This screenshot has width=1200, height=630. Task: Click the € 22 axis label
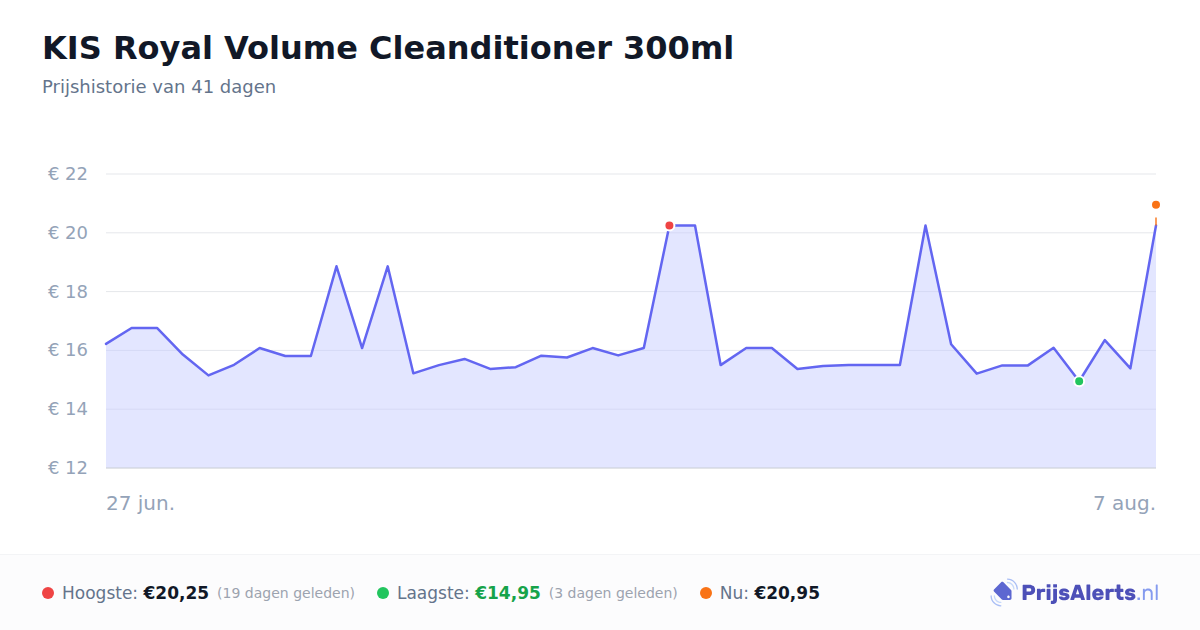68,174
